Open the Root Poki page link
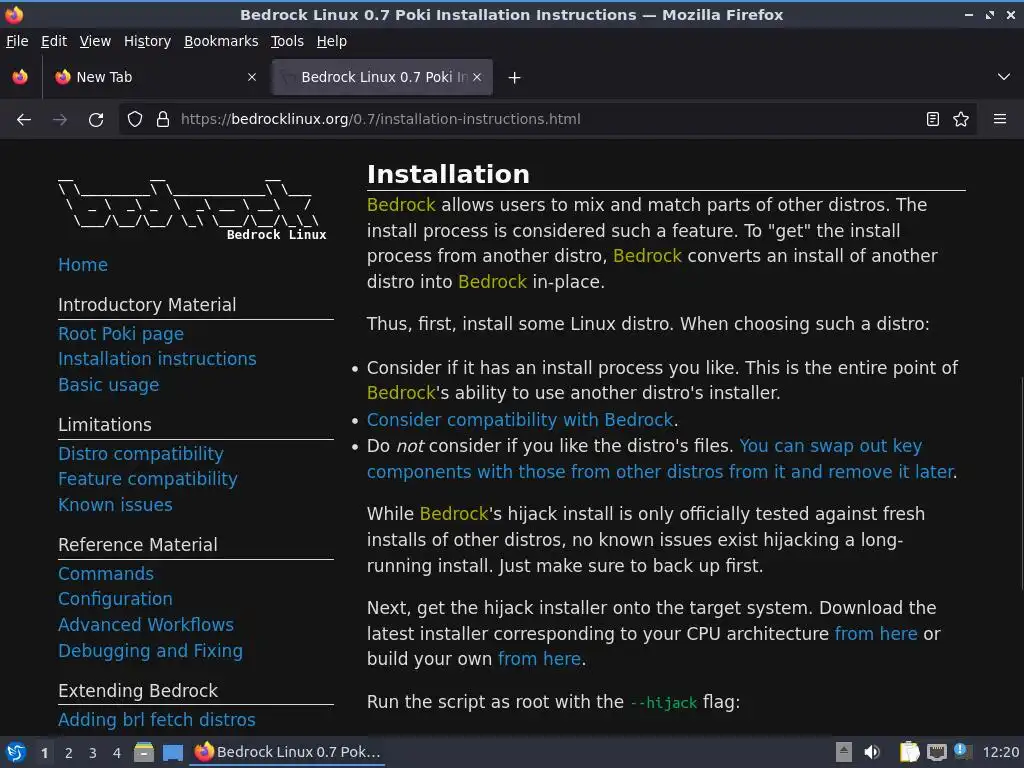Image resolution: width=1024 pixels, height=768 pixels. pos(121,334)
